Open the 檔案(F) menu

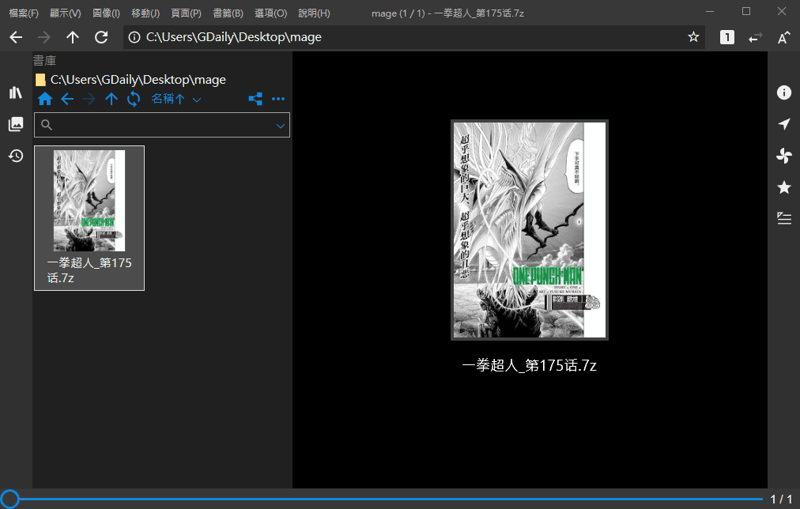[x=23, y=13]
